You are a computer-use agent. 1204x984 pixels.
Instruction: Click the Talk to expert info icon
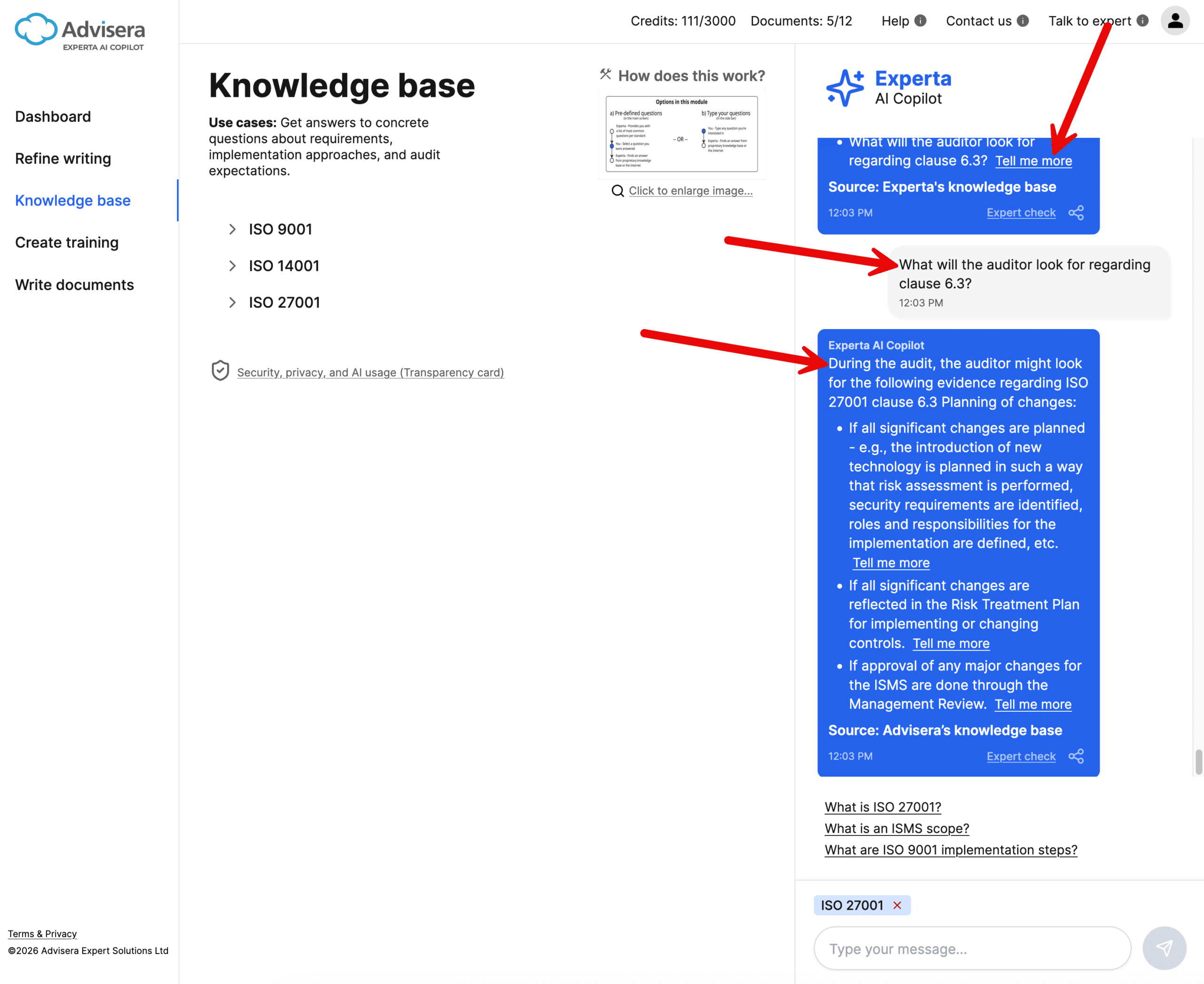coord(1141,21)
